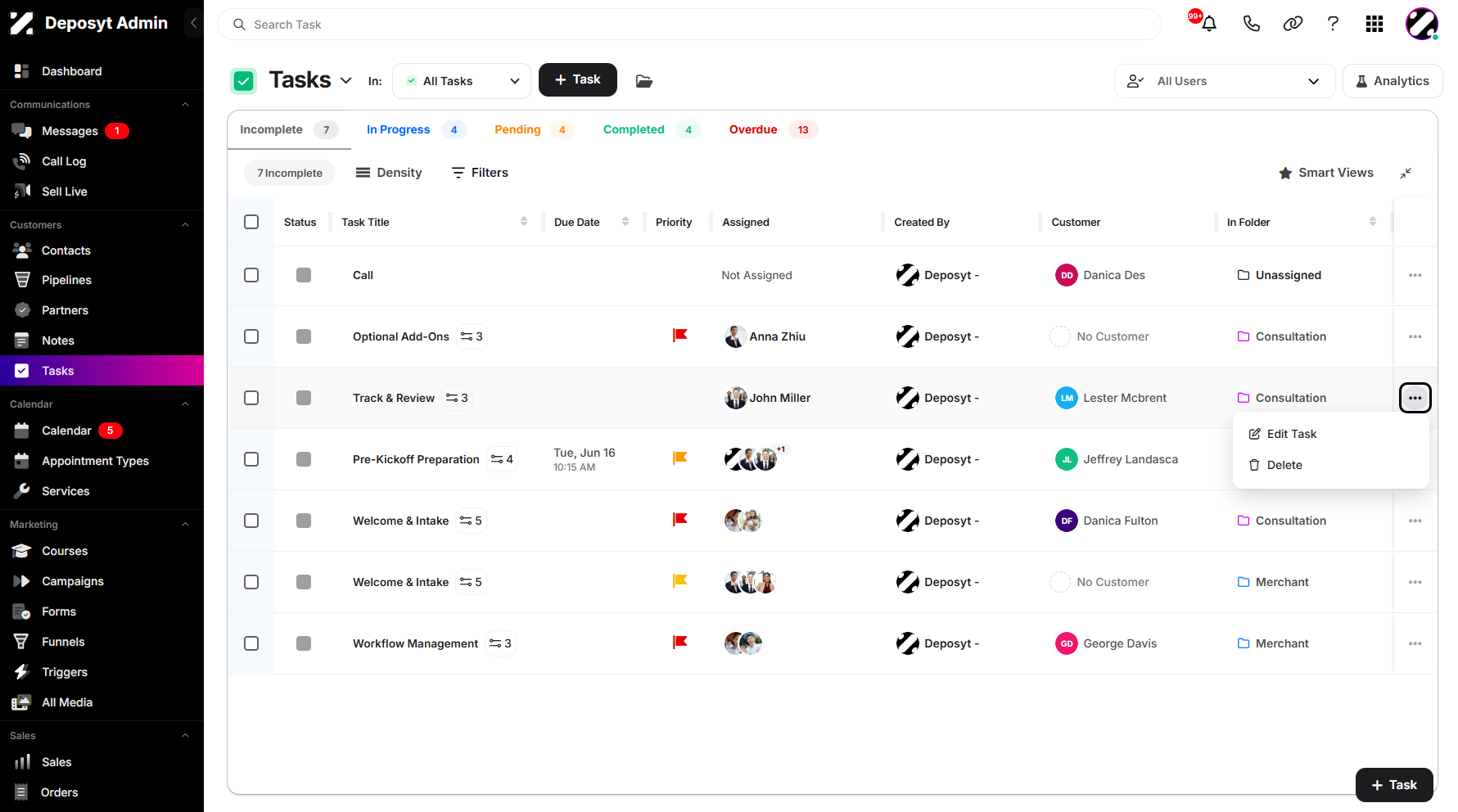This screenshot has height=812, width=1458.
Task: Open Funnels in sidebar
Action: tap(63, 642)
